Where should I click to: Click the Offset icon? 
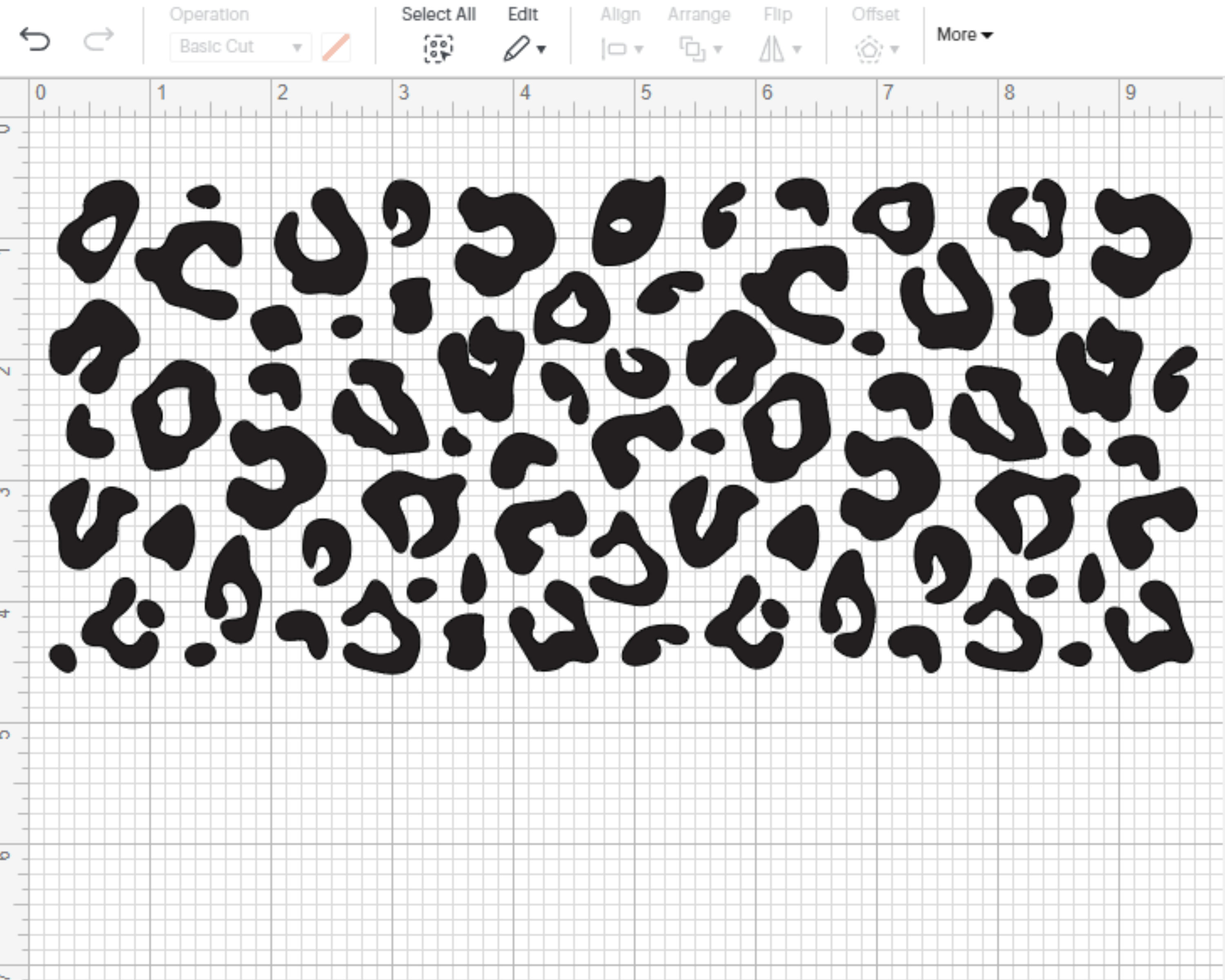pyautogui.click(x=869, y=49)
